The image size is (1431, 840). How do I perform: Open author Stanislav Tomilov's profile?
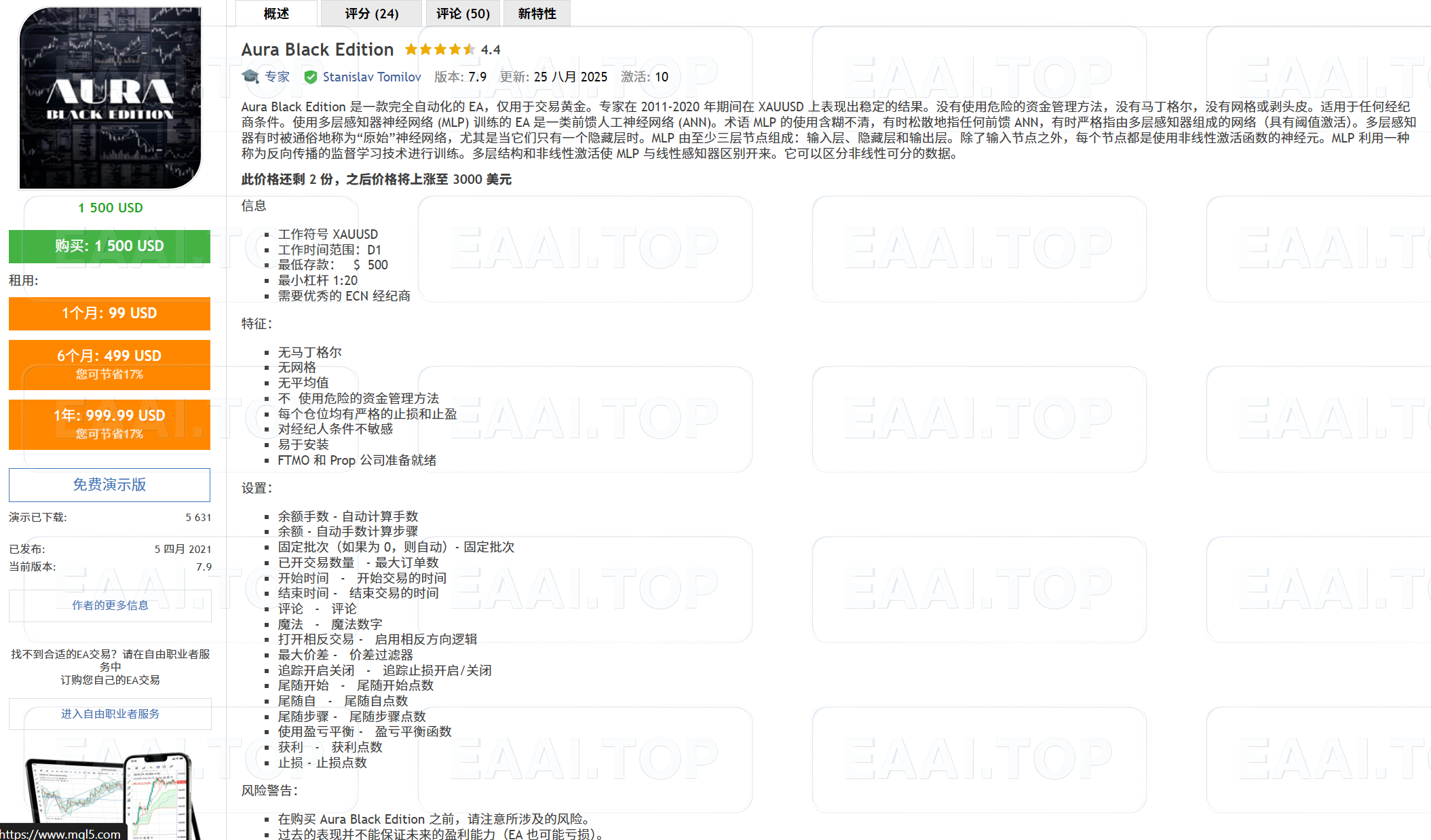coord(371,77)
